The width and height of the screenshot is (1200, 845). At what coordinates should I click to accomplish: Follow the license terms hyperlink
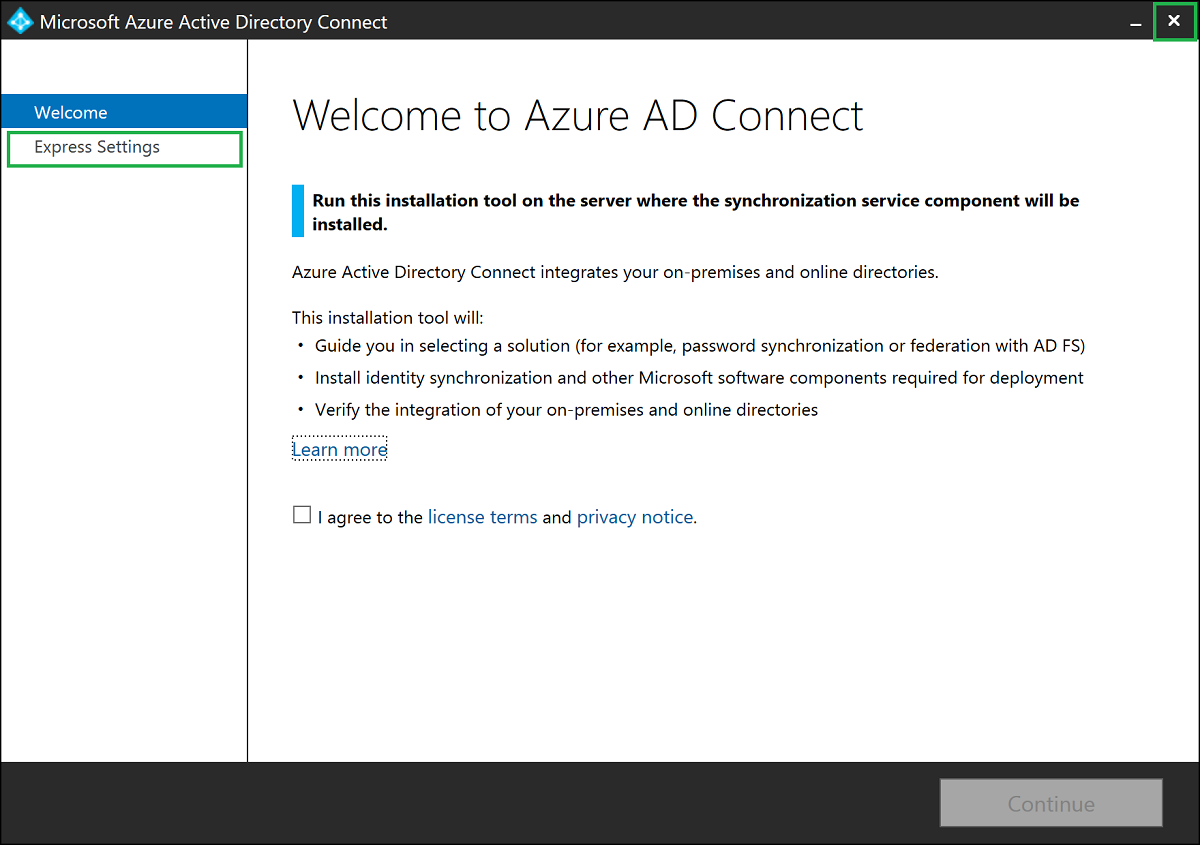482,516
